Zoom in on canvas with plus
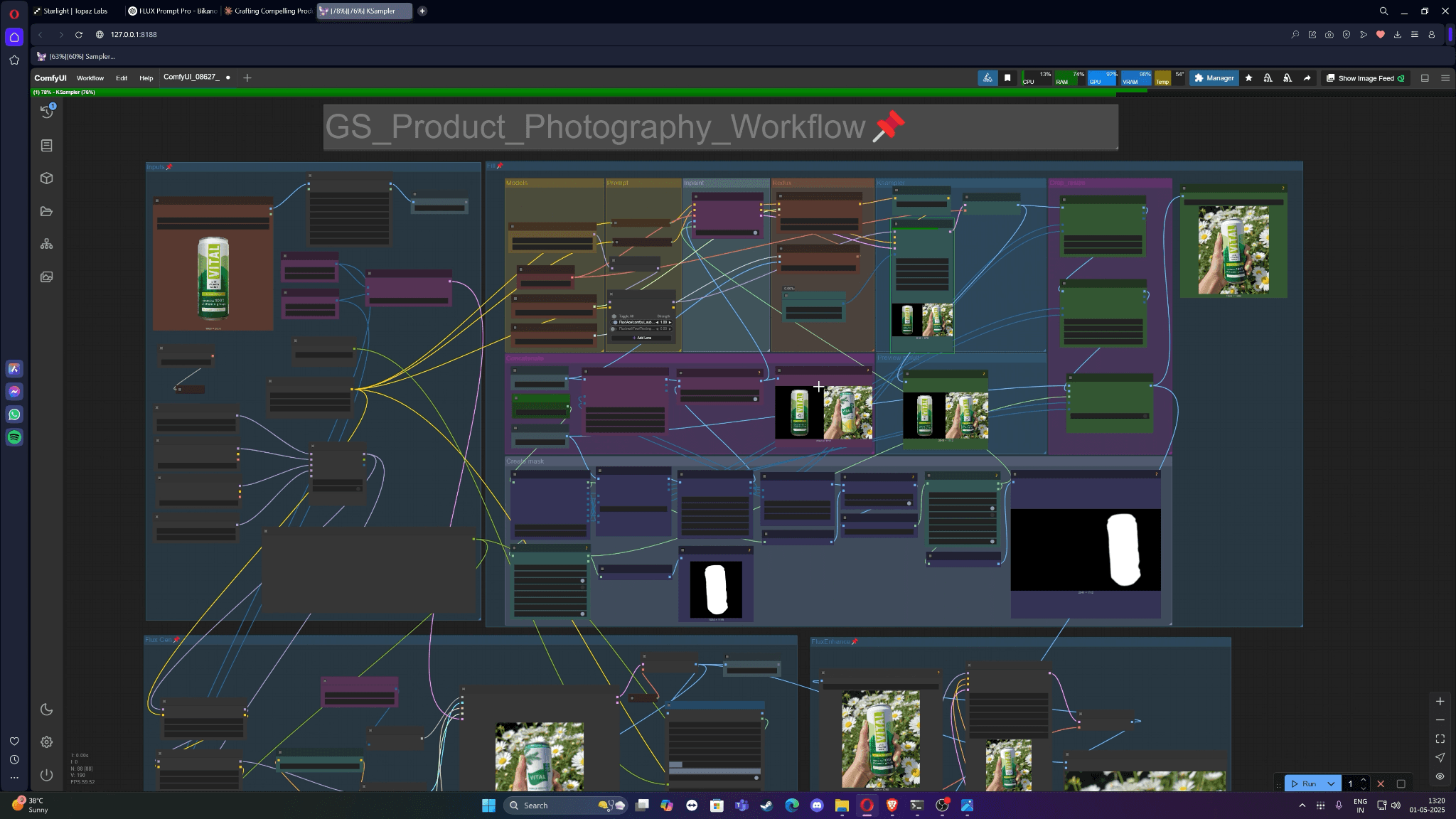Screen dimensions: 1456x819 click(x=1440, y=701)
